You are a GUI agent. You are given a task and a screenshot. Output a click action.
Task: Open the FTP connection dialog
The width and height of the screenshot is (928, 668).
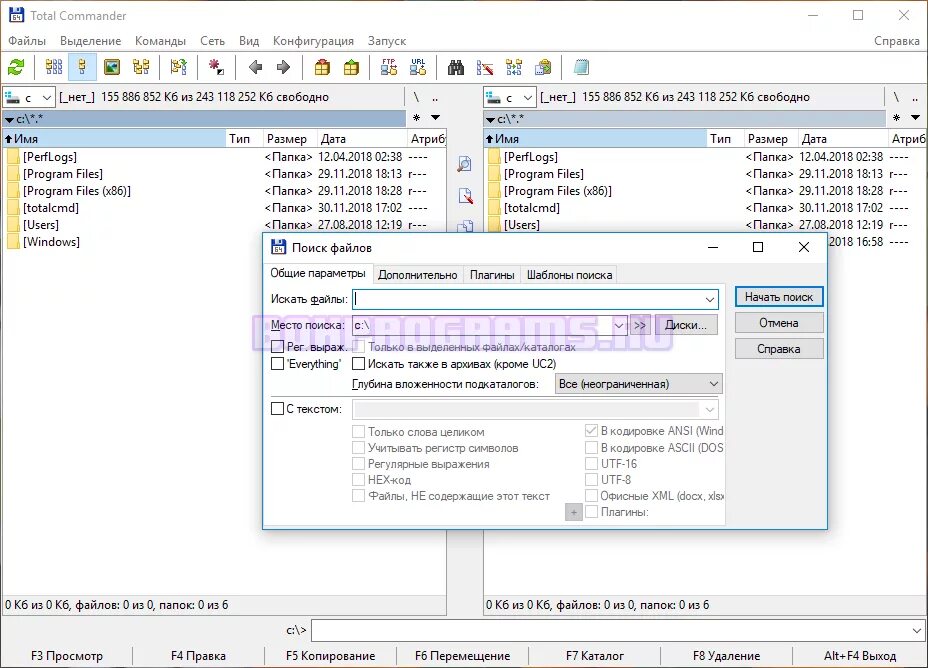(389, 67)
